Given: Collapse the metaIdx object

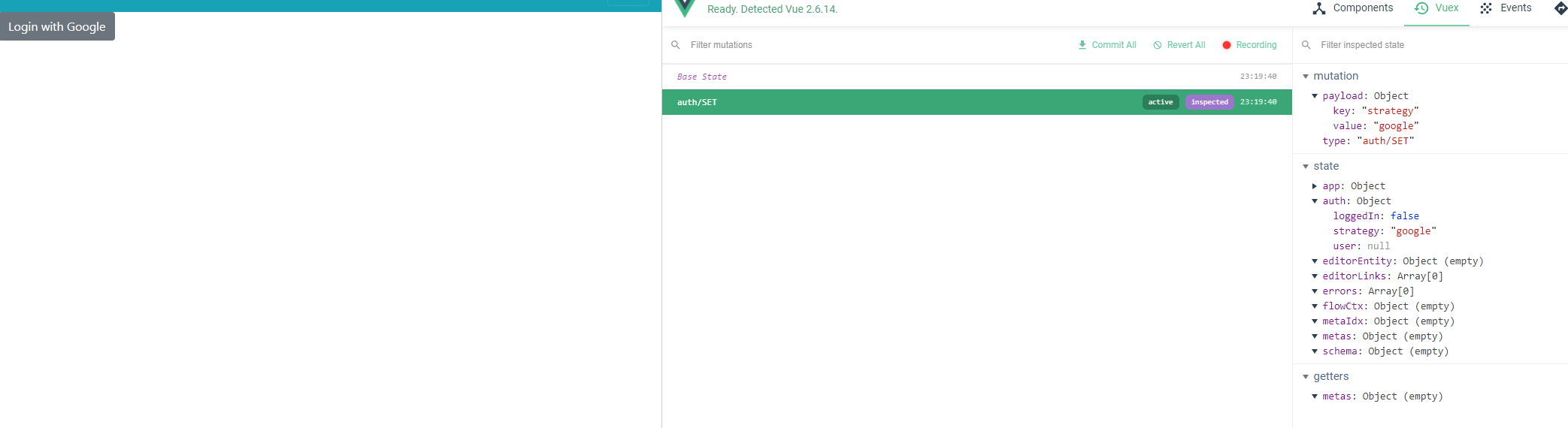Looking at the screenshot, I should (1315, 321).
